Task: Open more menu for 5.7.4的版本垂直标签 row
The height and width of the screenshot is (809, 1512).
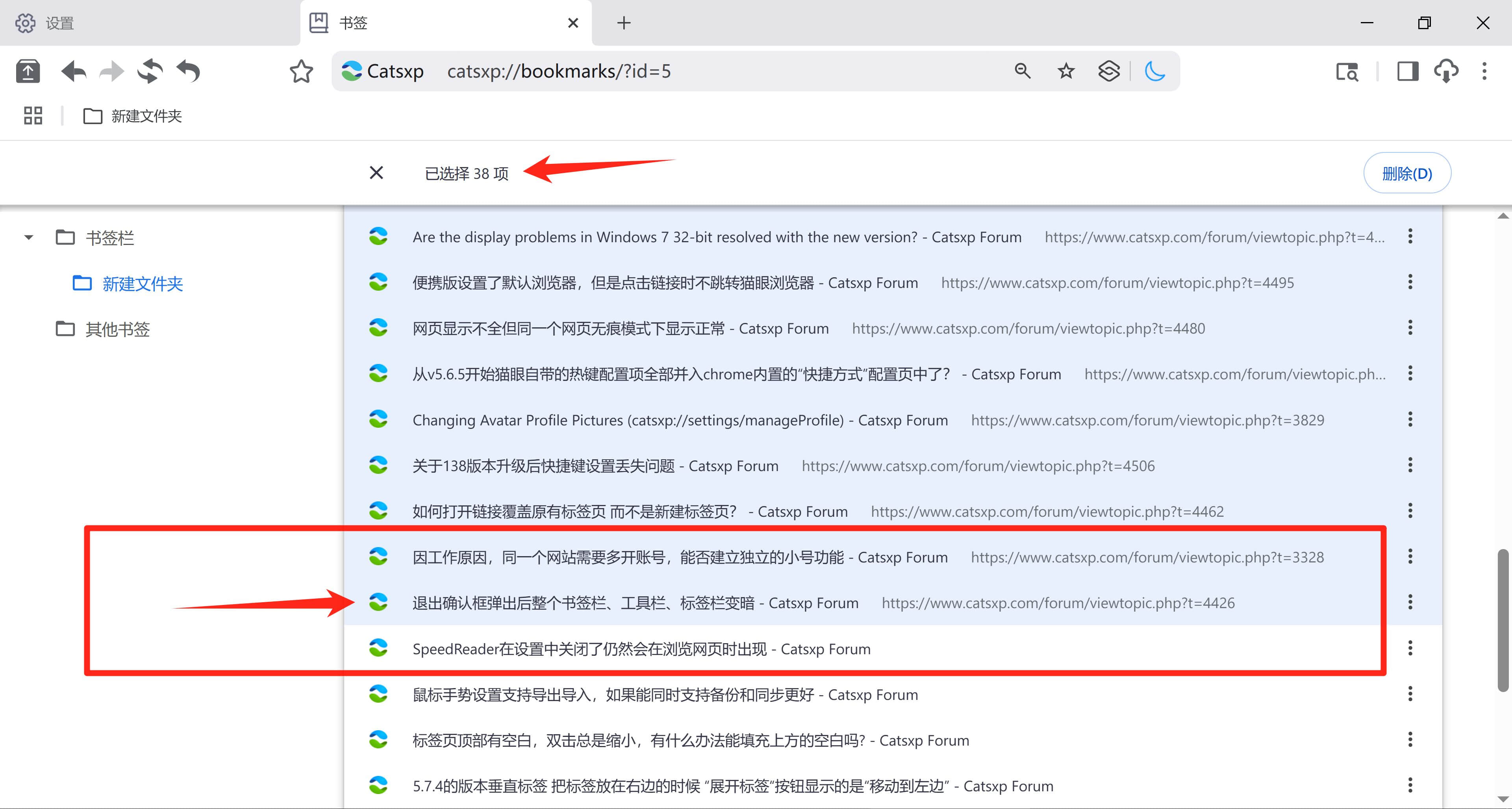Action: pyautogui.click(x=1410, y=785)
